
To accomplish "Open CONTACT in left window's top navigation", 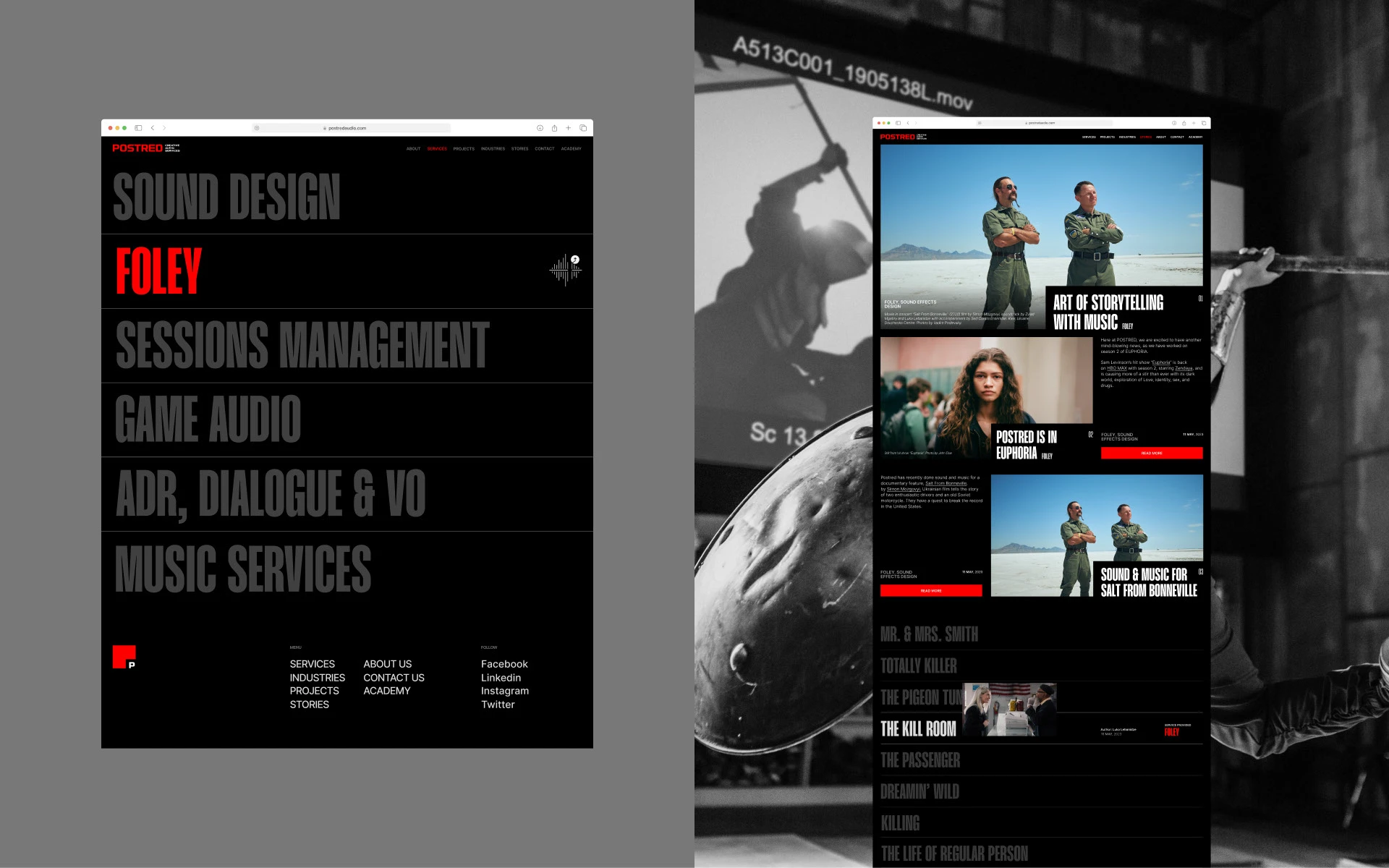I will coord(545,149).
